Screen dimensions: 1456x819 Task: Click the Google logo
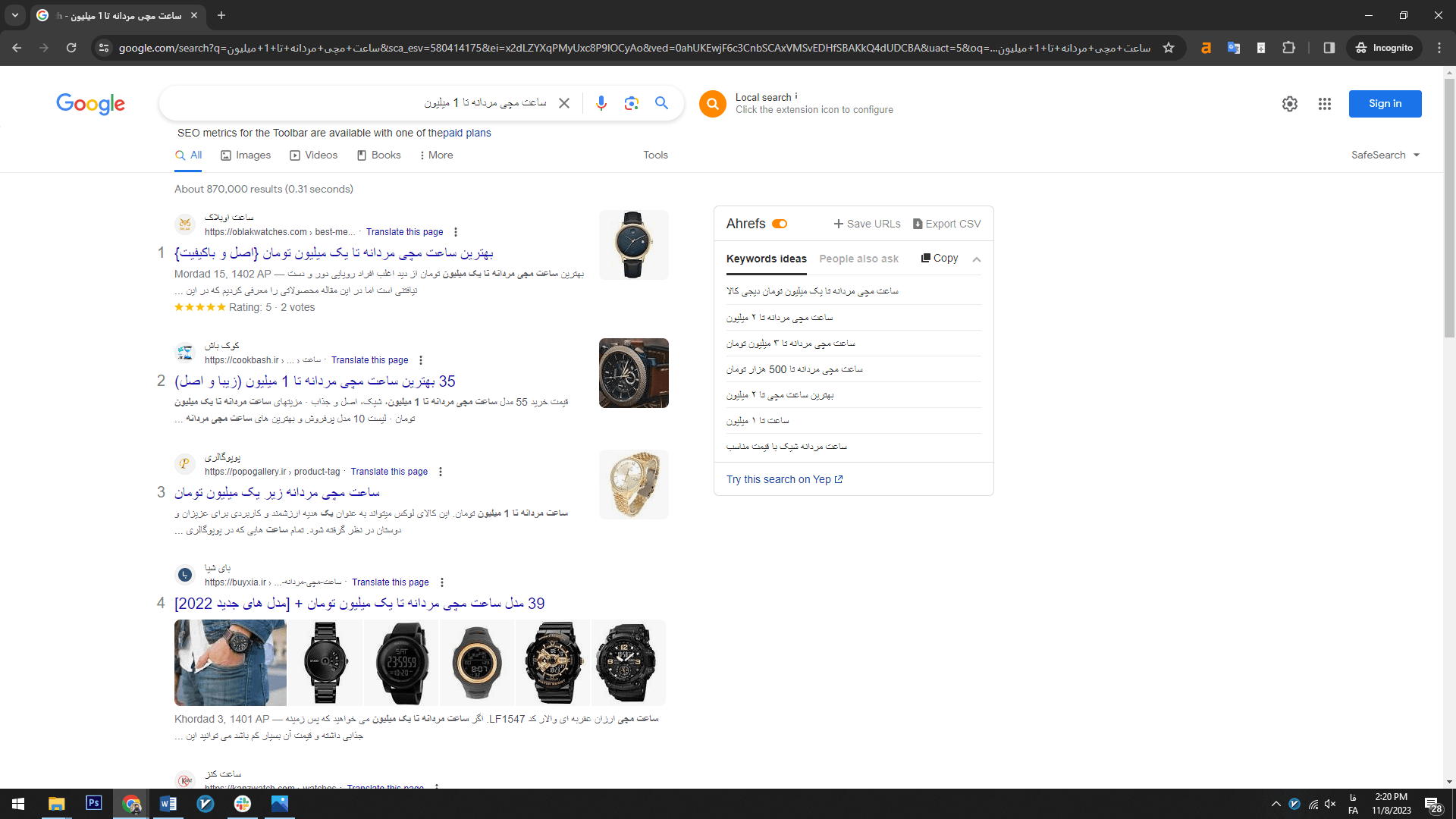[90, 104]
